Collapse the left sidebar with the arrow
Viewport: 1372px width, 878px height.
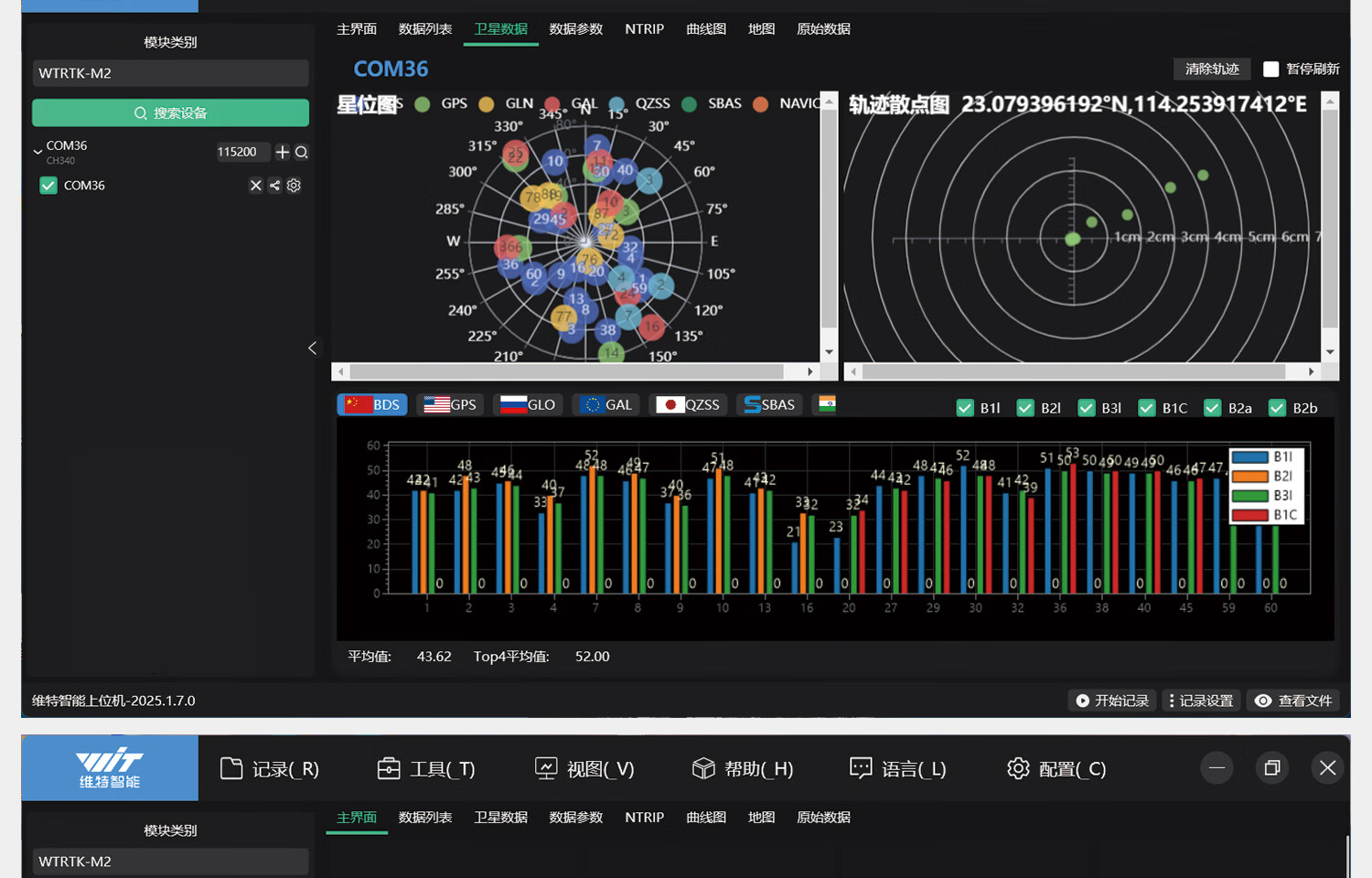pos(312,348)
